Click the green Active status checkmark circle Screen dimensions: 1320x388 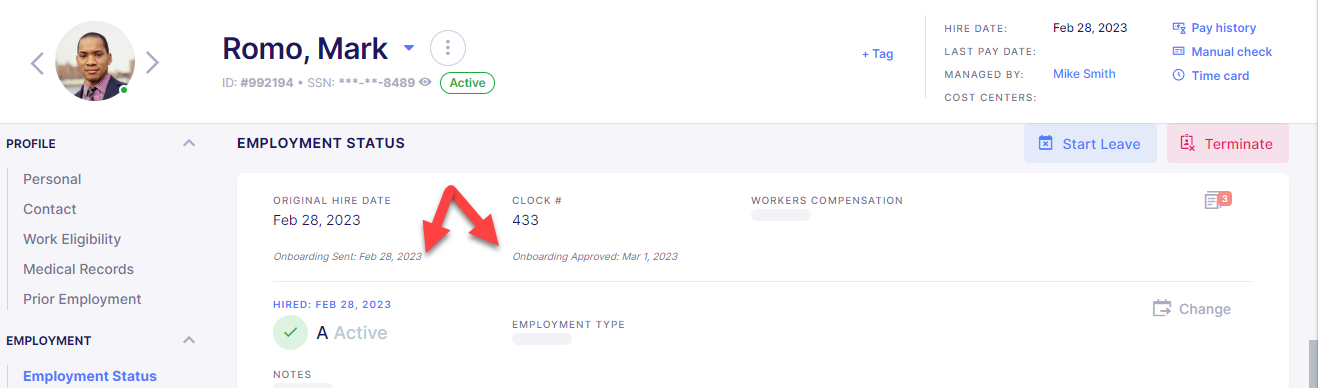point(290,332)
